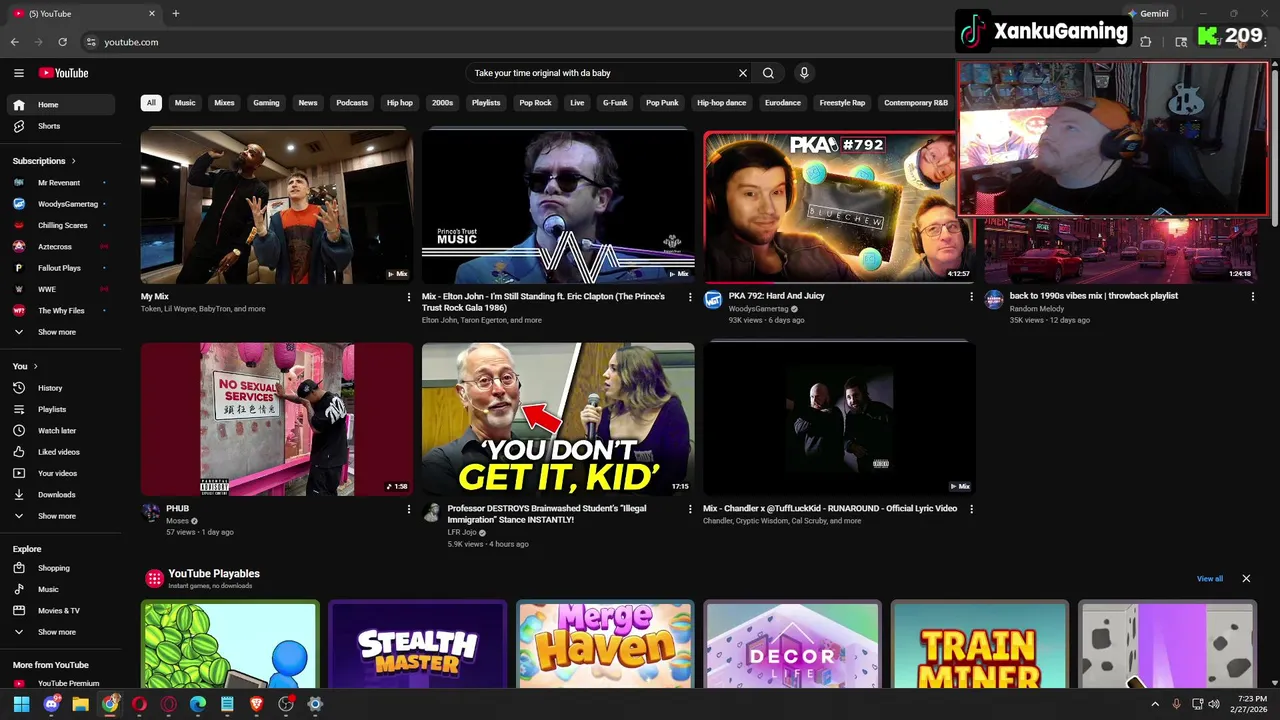The width and height of the screenshot is (1280, 720).
Task: Dismiss the YouTube Playables section
Action: tap(1246, 578)
